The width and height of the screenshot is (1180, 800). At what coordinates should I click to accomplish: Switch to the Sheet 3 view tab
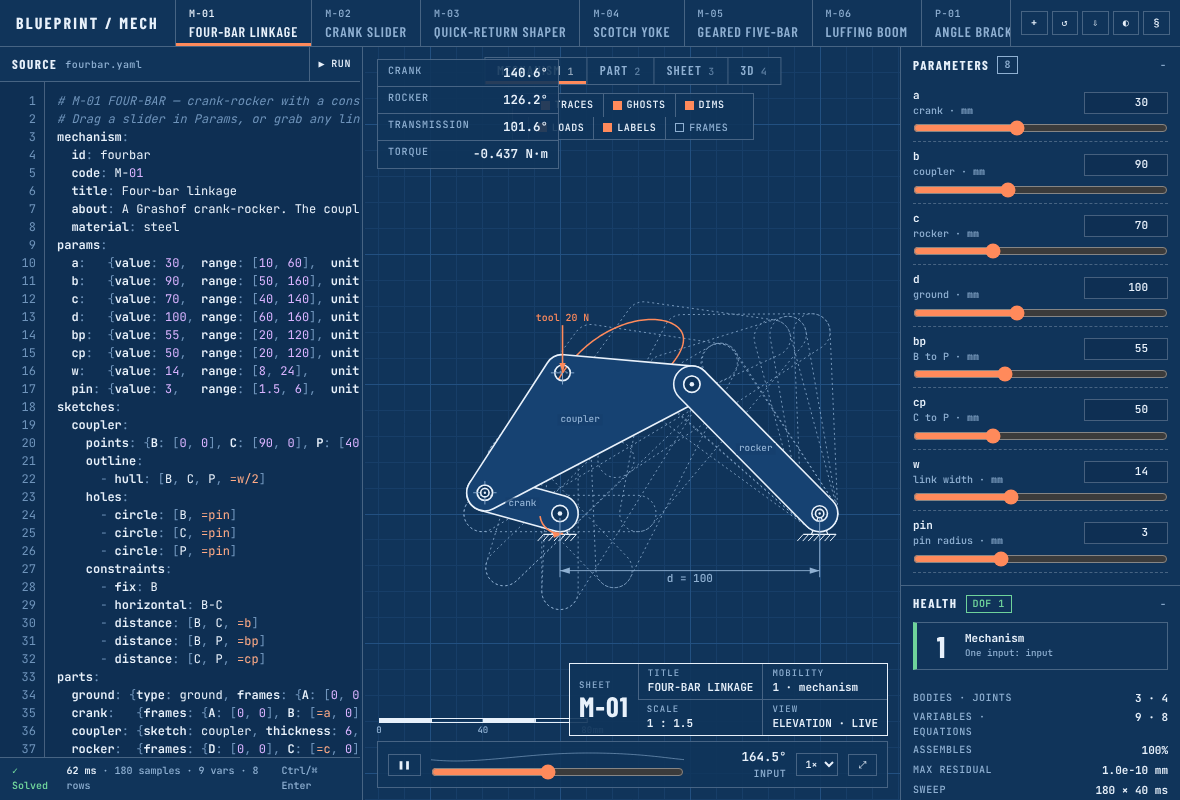(x=691, y=71)
